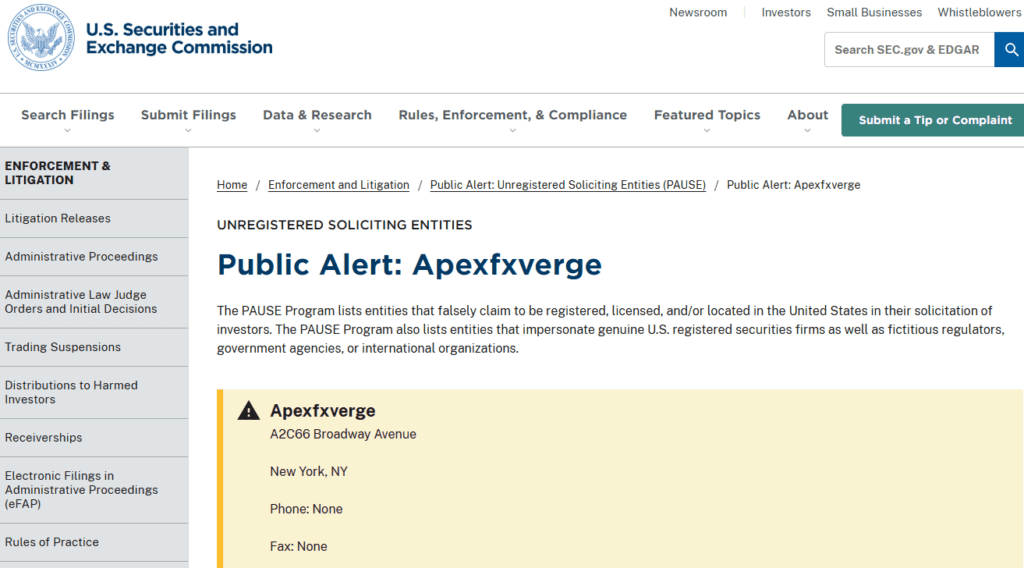Expand the Submit Filings chevron

tap(188, 131)
